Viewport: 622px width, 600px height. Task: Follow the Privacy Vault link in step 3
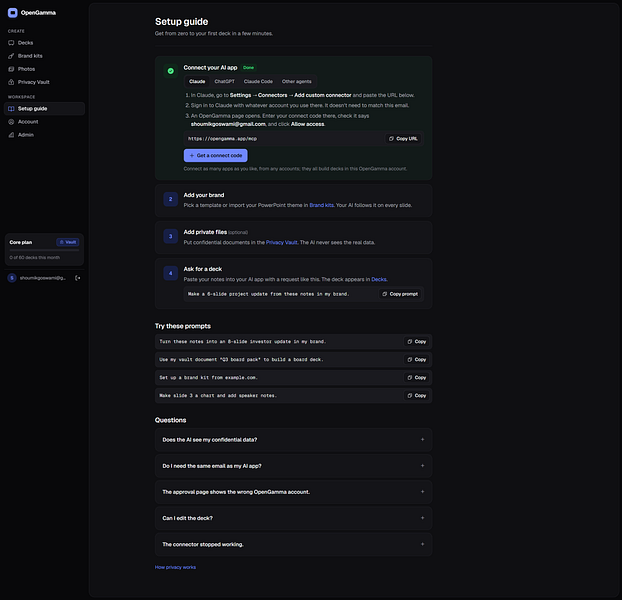click(282, 243)
